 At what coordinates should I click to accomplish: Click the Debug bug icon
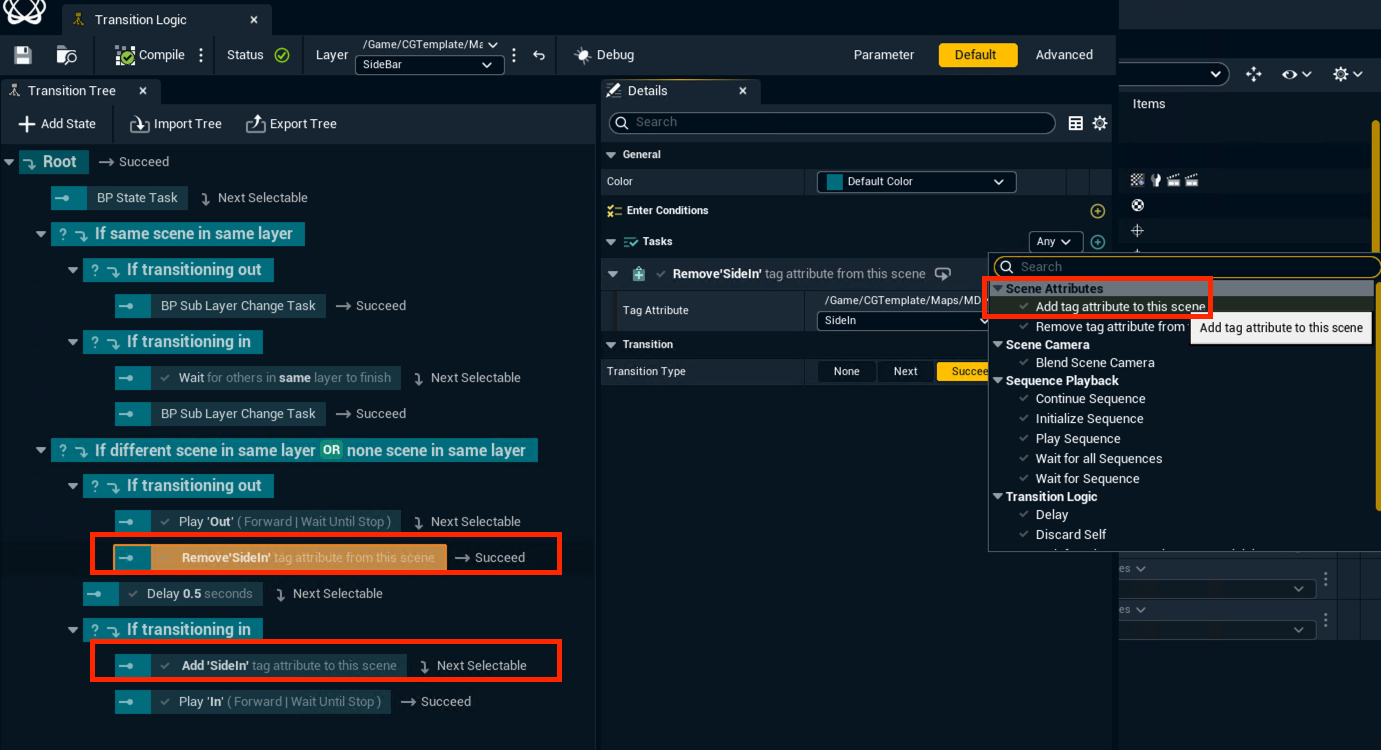[x=583, y=55]
